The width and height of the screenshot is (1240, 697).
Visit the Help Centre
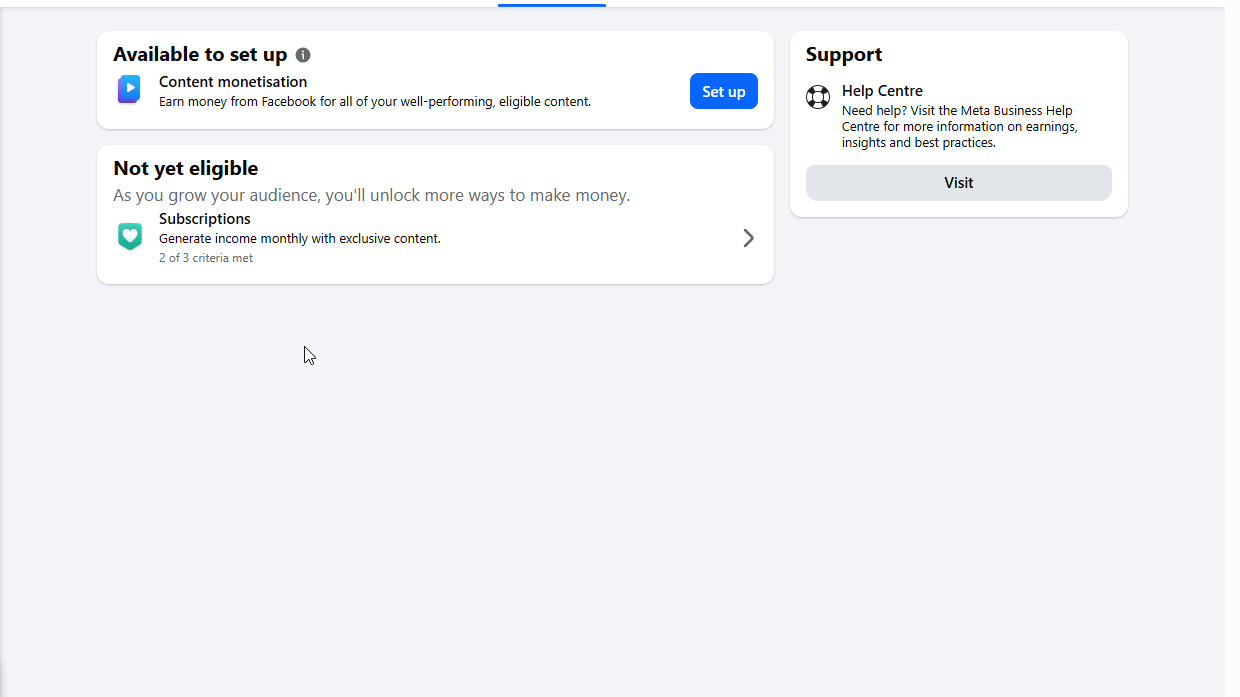click(x=959, y=183)
